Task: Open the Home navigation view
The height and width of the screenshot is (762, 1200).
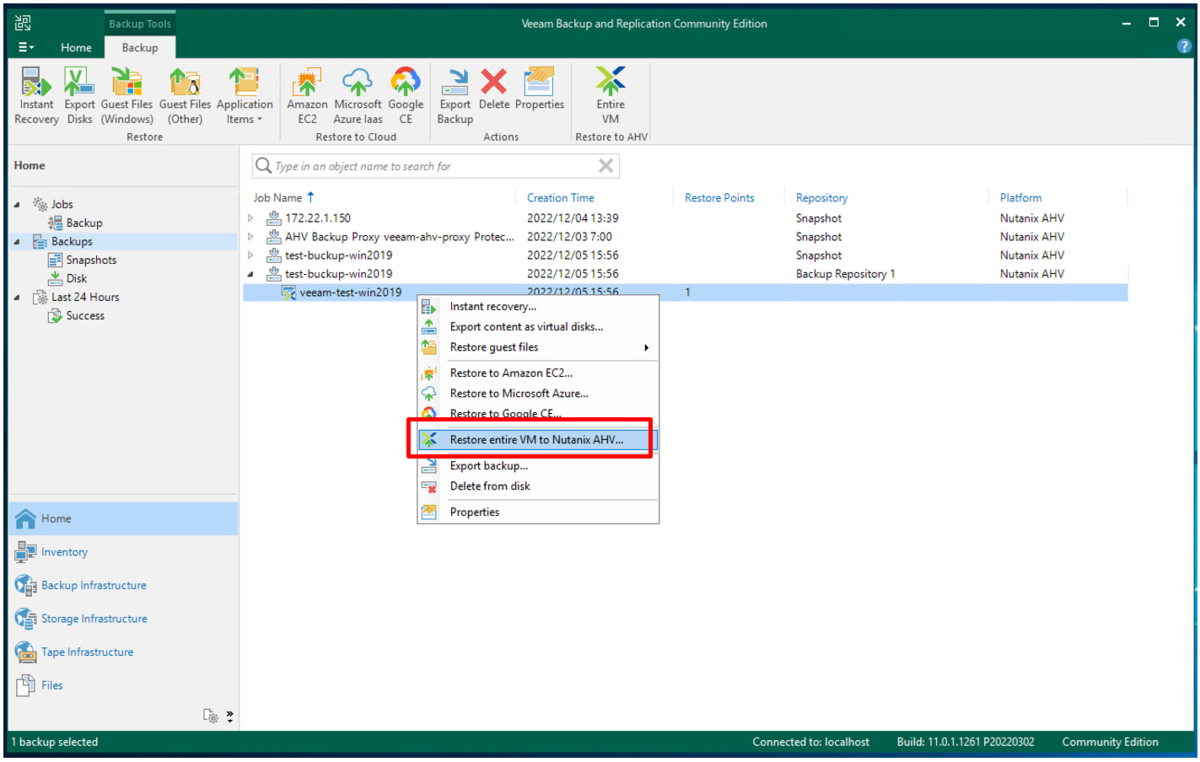Action: click(x=124, y=518)
